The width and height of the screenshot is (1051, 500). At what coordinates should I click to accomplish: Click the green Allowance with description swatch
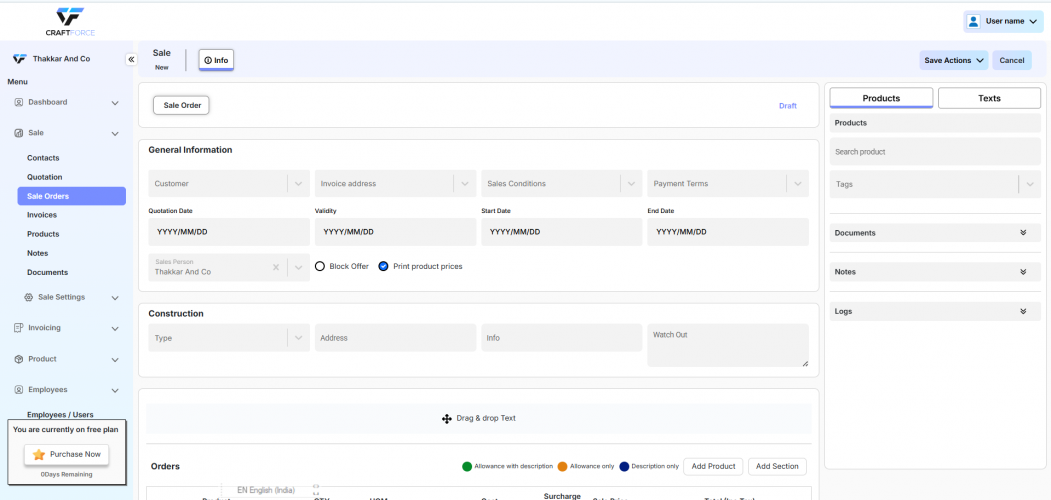pos(467,466)
